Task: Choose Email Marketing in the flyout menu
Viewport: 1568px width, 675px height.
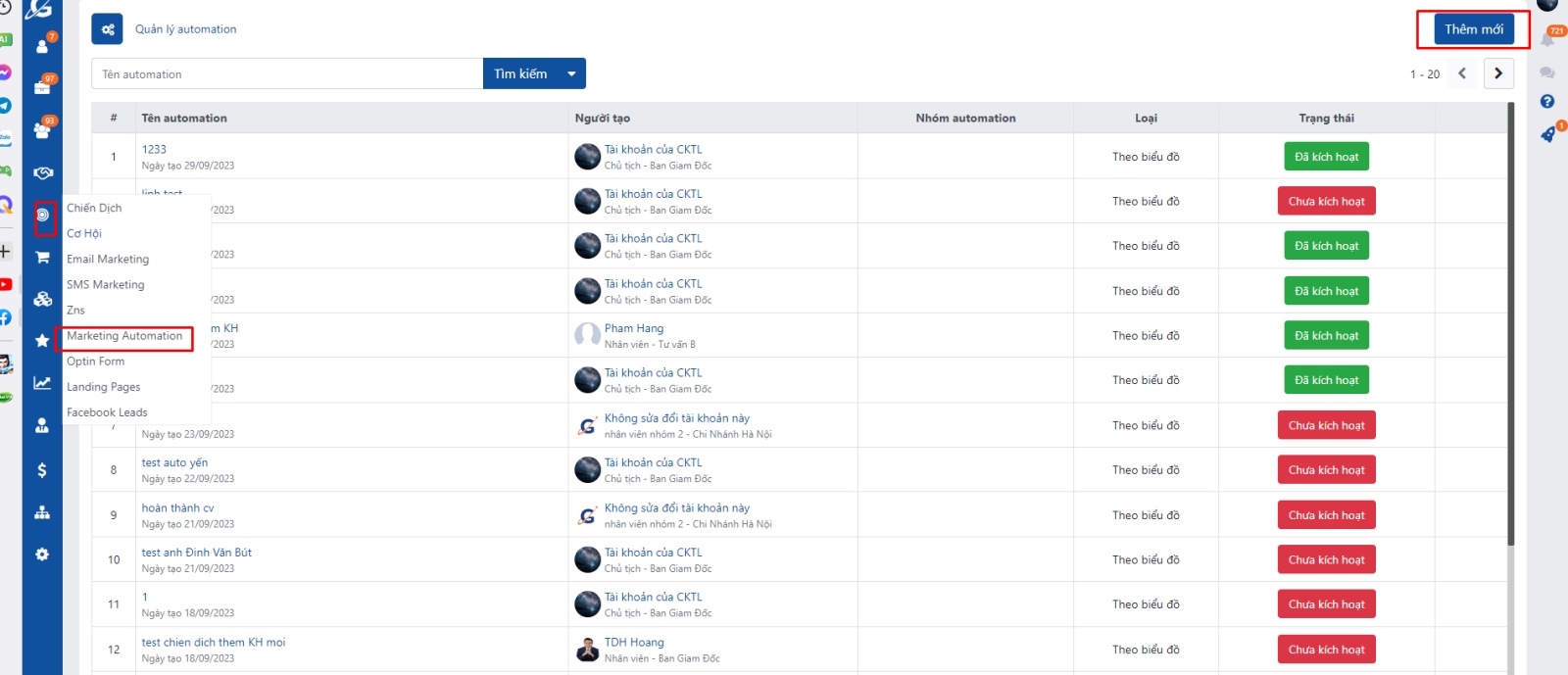Action: [x=108, y=260]
